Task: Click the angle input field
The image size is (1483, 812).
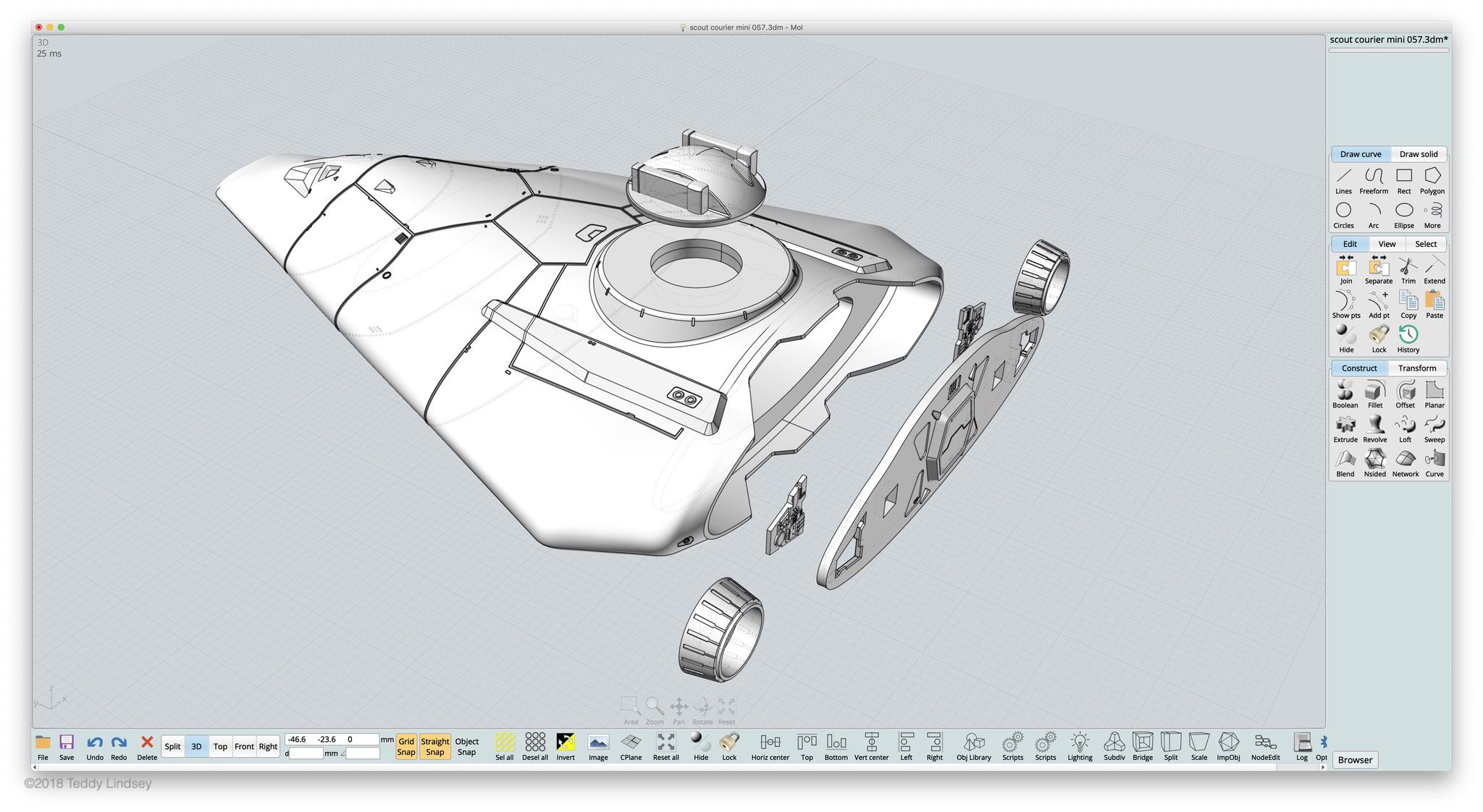Action: click(x=363, y=753)
